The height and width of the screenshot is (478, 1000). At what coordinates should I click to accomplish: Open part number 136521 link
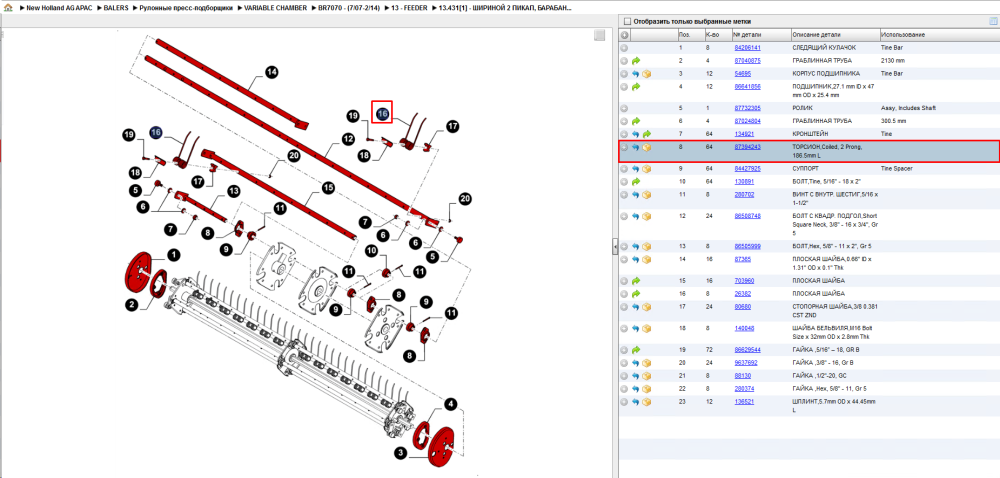tap(744, 402)
